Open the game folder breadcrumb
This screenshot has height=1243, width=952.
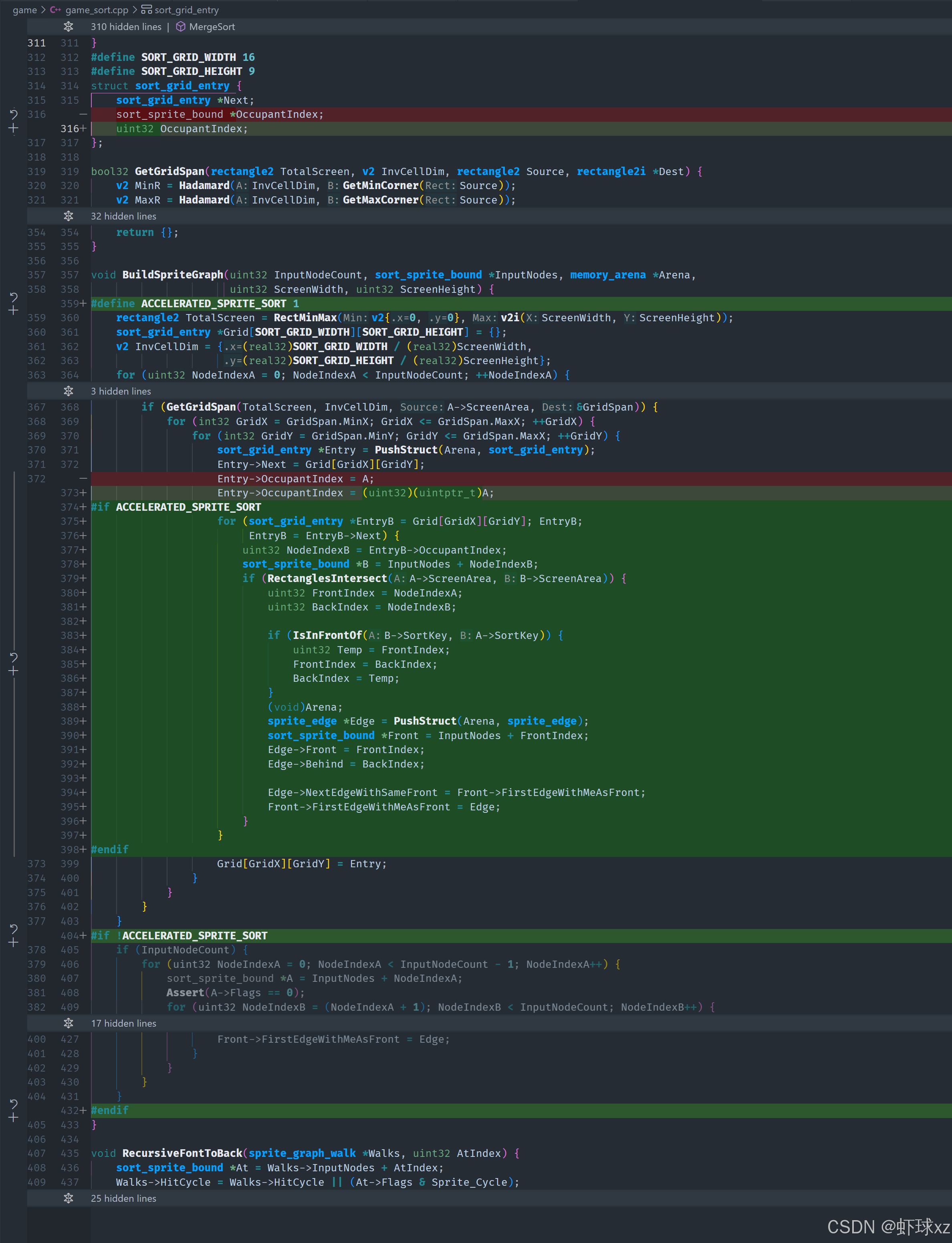(24, 10)
